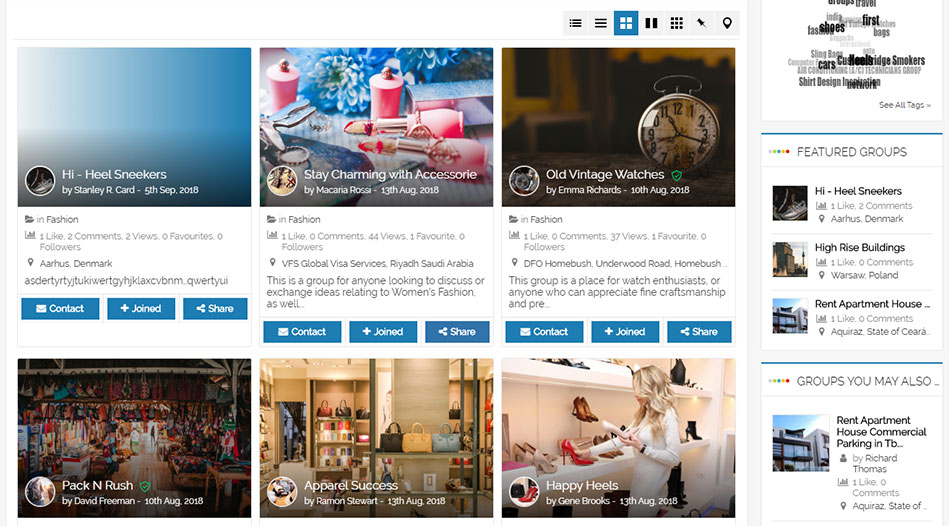Image resolution: width=949 pixels, height=526 pixels.
Task: Open the pinboard view with pushpin icon
Action: coord(702,23)
